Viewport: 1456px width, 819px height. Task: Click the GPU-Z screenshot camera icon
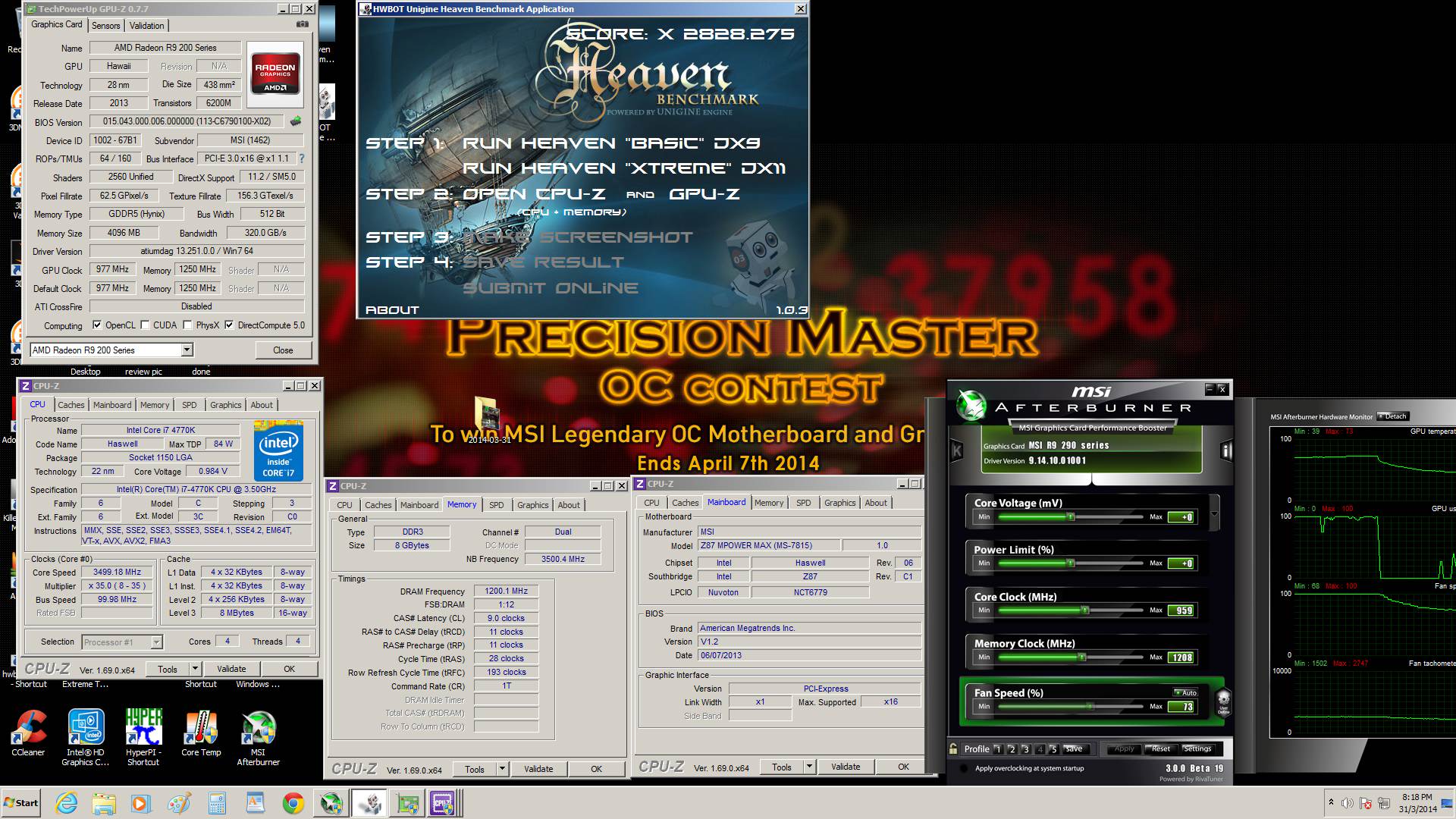pos(303,24)
